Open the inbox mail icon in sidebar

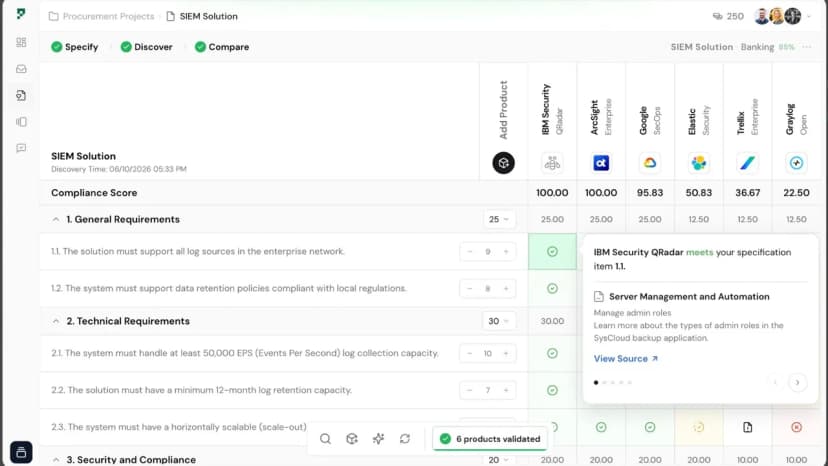21,69
